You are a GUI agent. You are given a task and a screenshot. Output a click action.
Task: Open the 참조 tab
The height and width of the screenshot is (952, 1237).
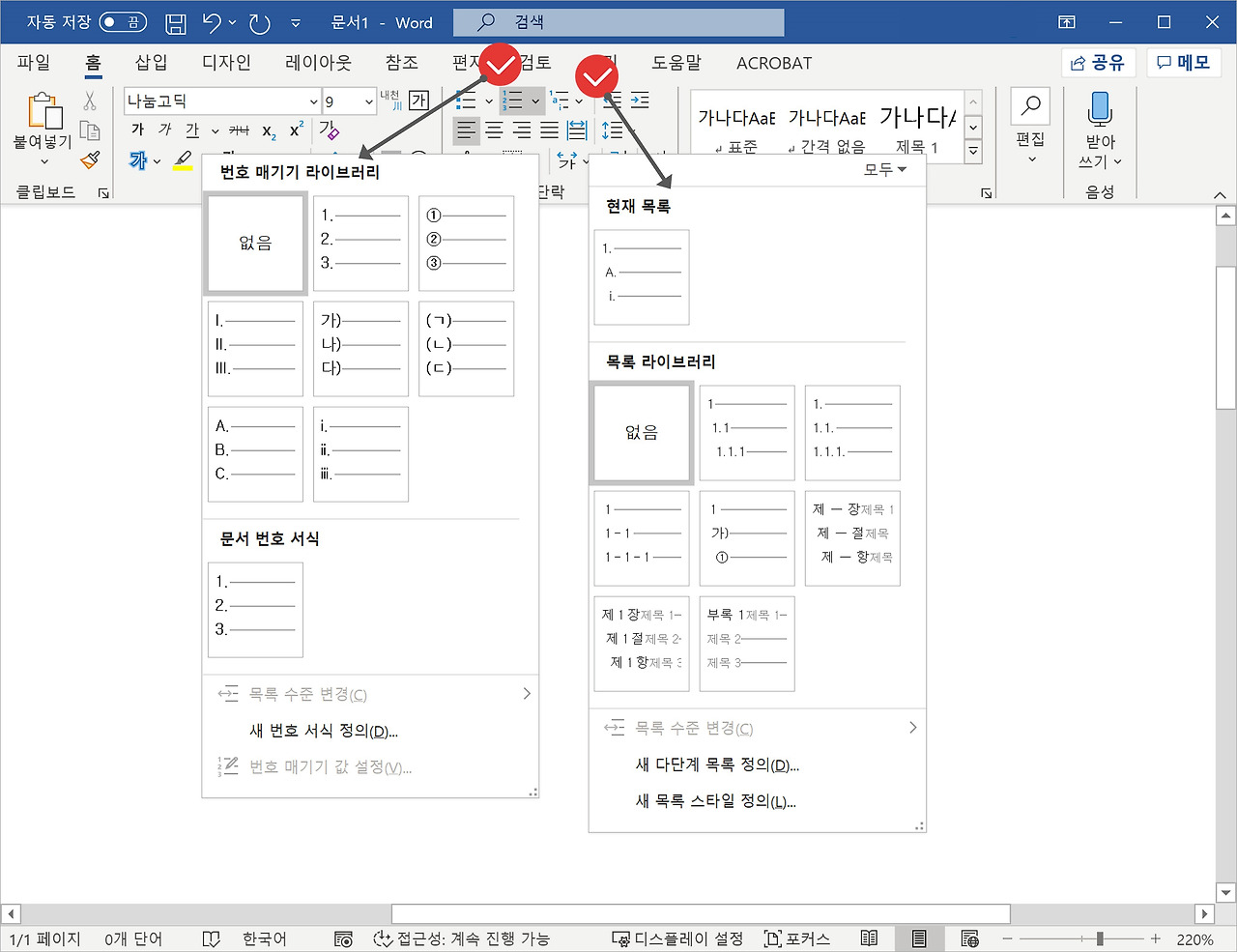(x=402, y=63)
